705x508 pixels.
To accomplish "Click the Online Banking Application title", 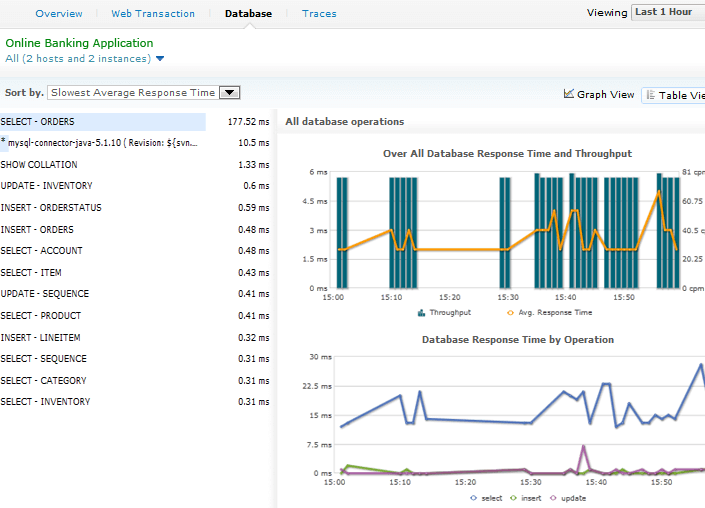I will tap(79, 43).
